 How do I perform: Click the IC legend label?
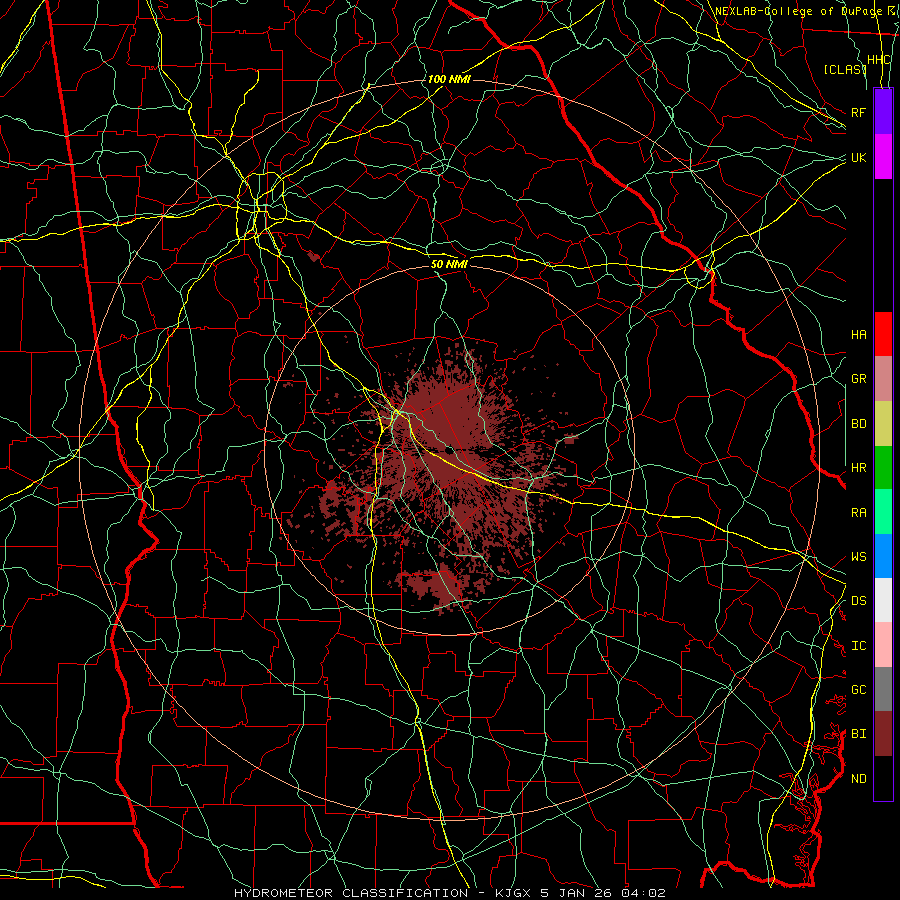point(858,646)
